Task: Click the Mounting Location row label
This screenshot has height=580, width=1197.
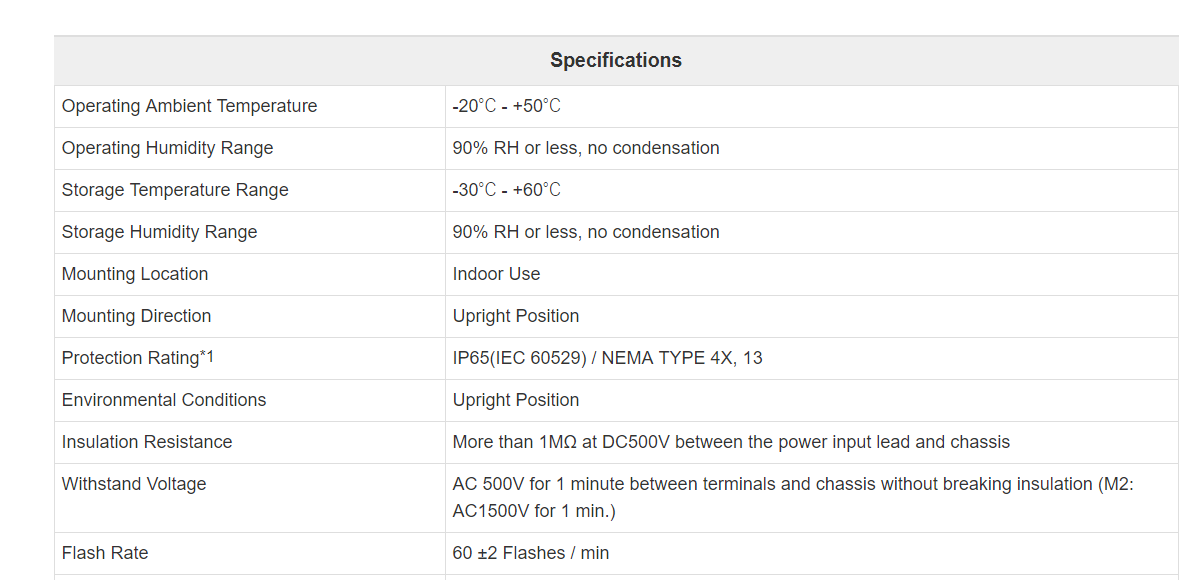Action: (135, 274)
